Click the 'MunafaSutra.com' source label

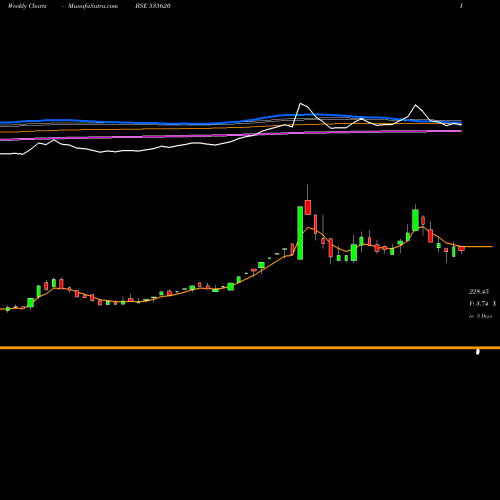point(93,6)
